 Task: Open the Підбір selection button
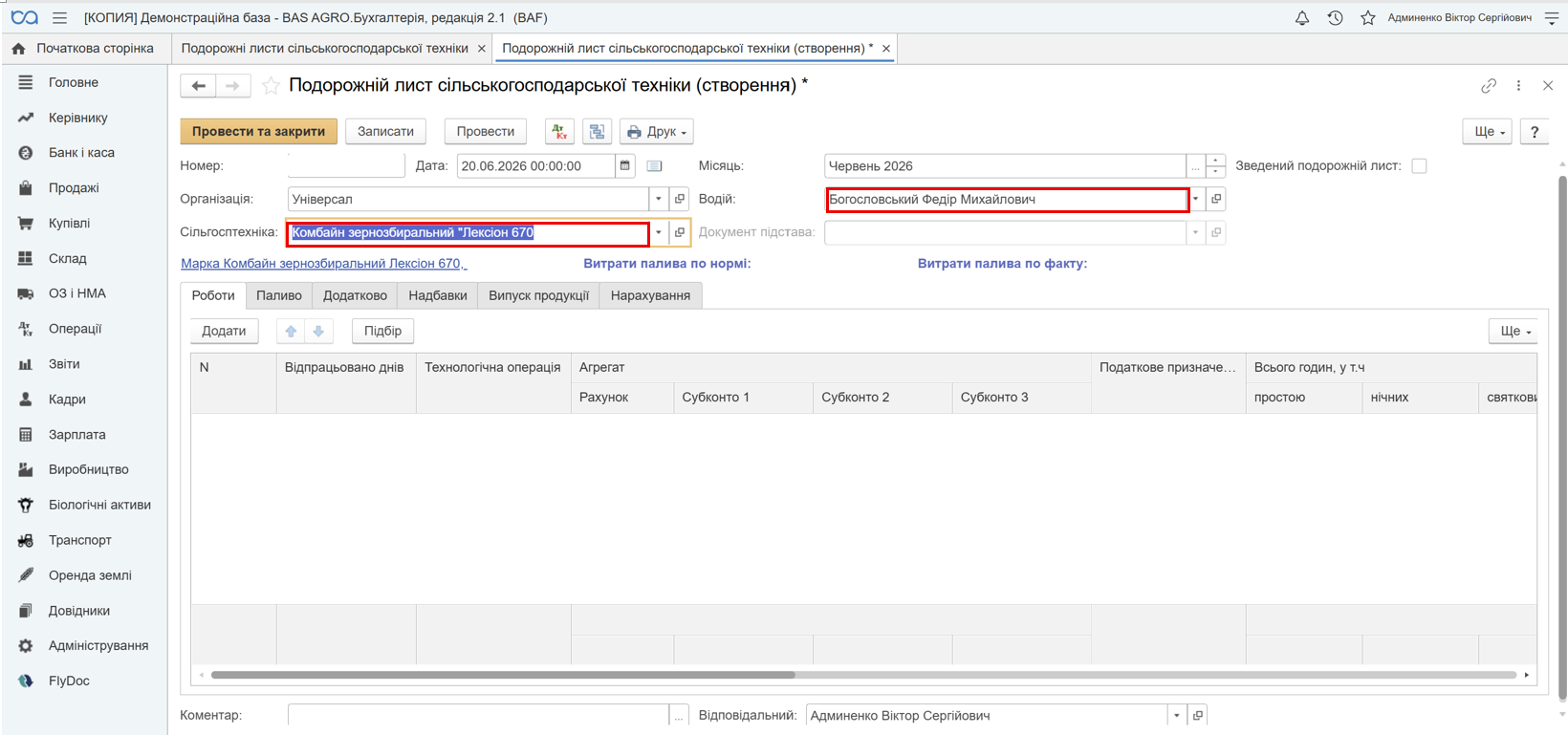coord(382,332)
